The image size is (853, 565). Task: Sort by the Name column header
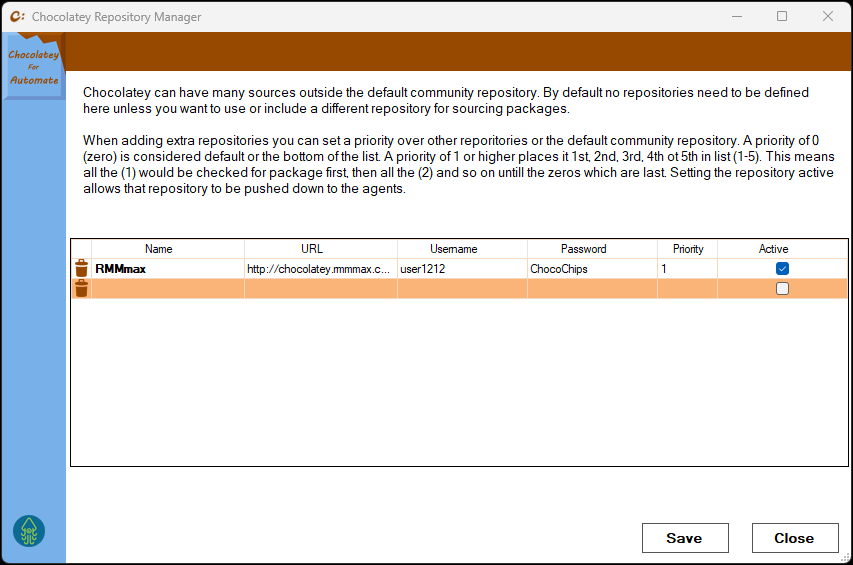(x=159, y=249)
